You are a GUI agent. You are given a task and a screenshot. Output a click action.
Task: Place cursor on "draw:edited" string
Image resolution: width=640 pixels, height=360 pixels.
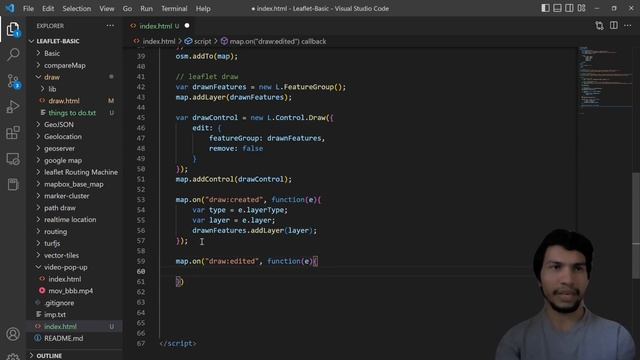(231, 261)
